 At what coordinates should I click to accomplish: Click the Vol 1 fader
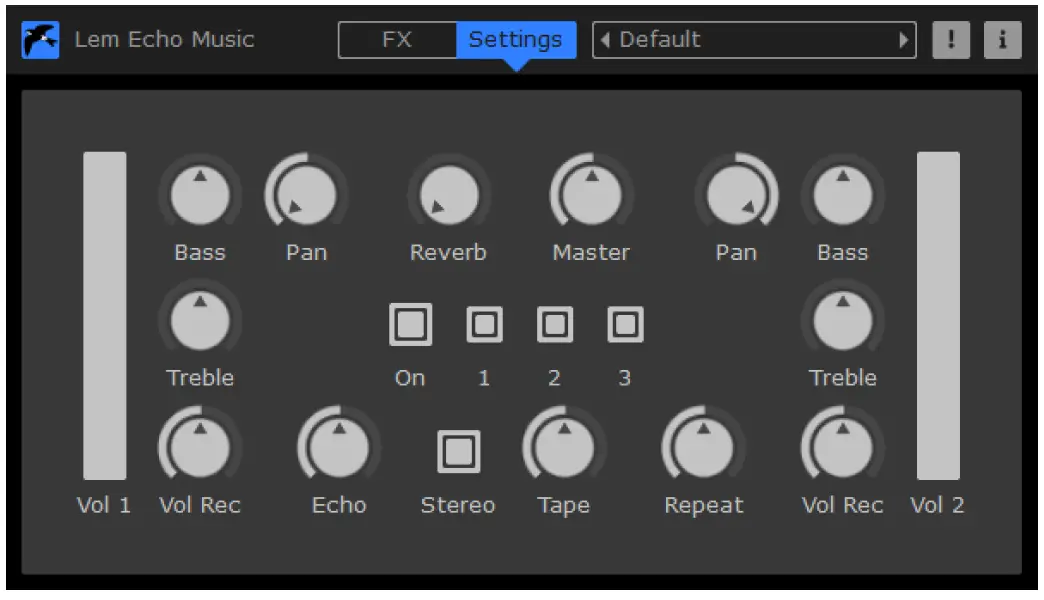105,315
